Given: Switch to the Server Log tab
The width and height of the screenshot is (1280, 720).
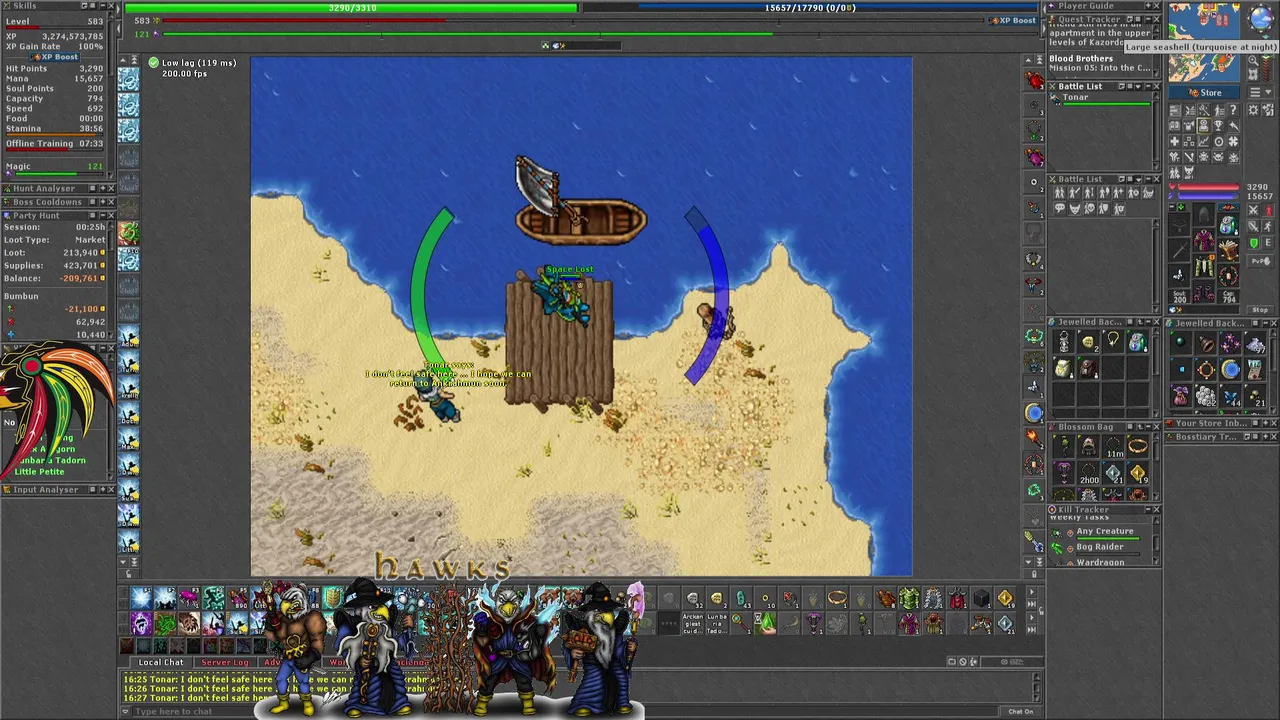Looking at the screenshot, I should (x=225, y=662).
